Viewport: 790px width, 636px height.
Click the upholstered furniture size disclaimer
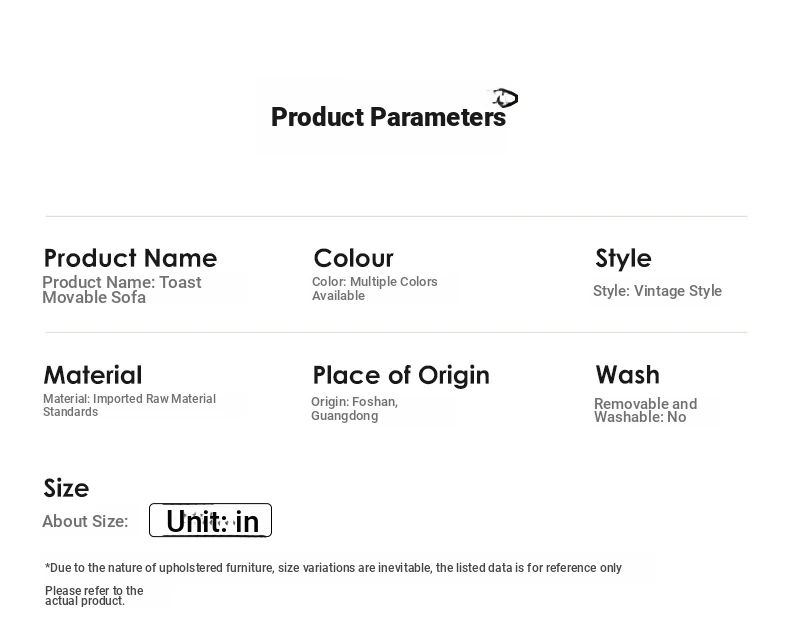coord(333,568)
